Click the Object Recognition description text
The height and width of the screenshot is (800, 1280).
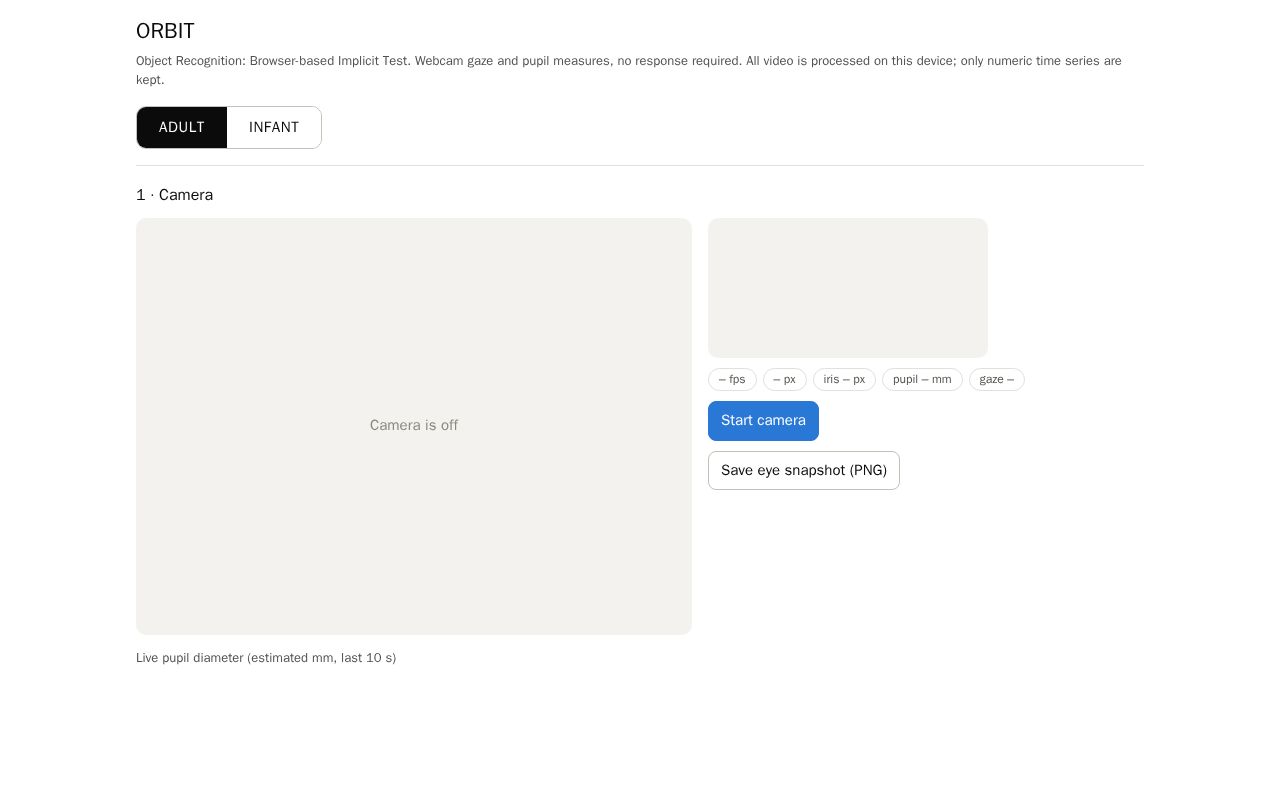click(x=629, y=70)
